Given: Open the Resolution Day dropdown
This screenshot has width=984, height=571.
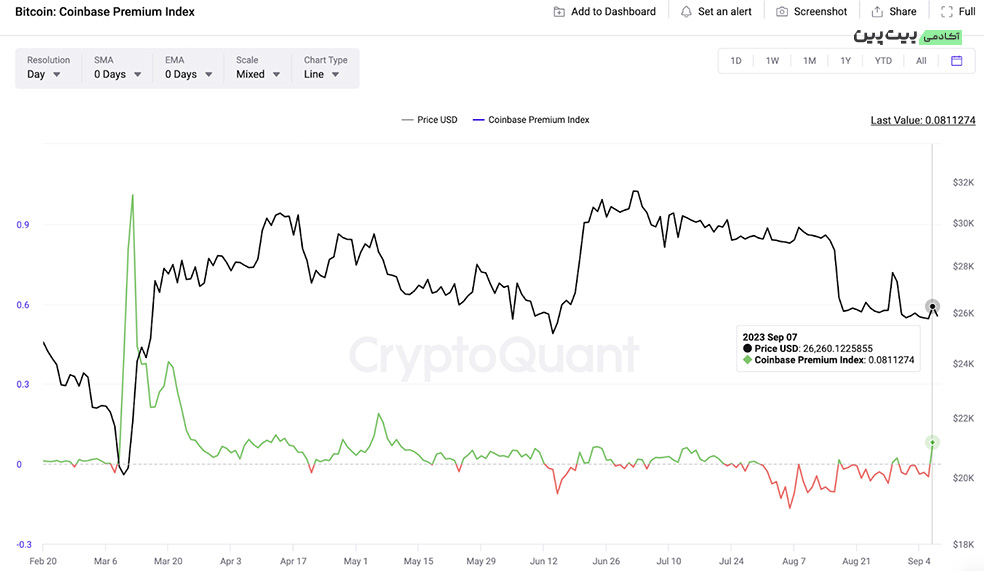Looking at the screenshot, I should (48, 68).
